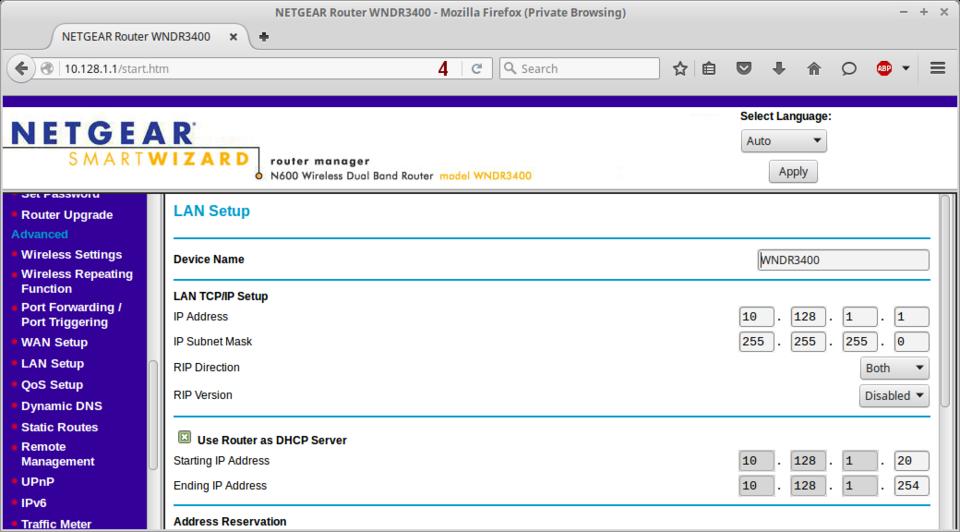Click the browser back arrow button
Viewport: 960px width, 532px height.
click(22, 68)
